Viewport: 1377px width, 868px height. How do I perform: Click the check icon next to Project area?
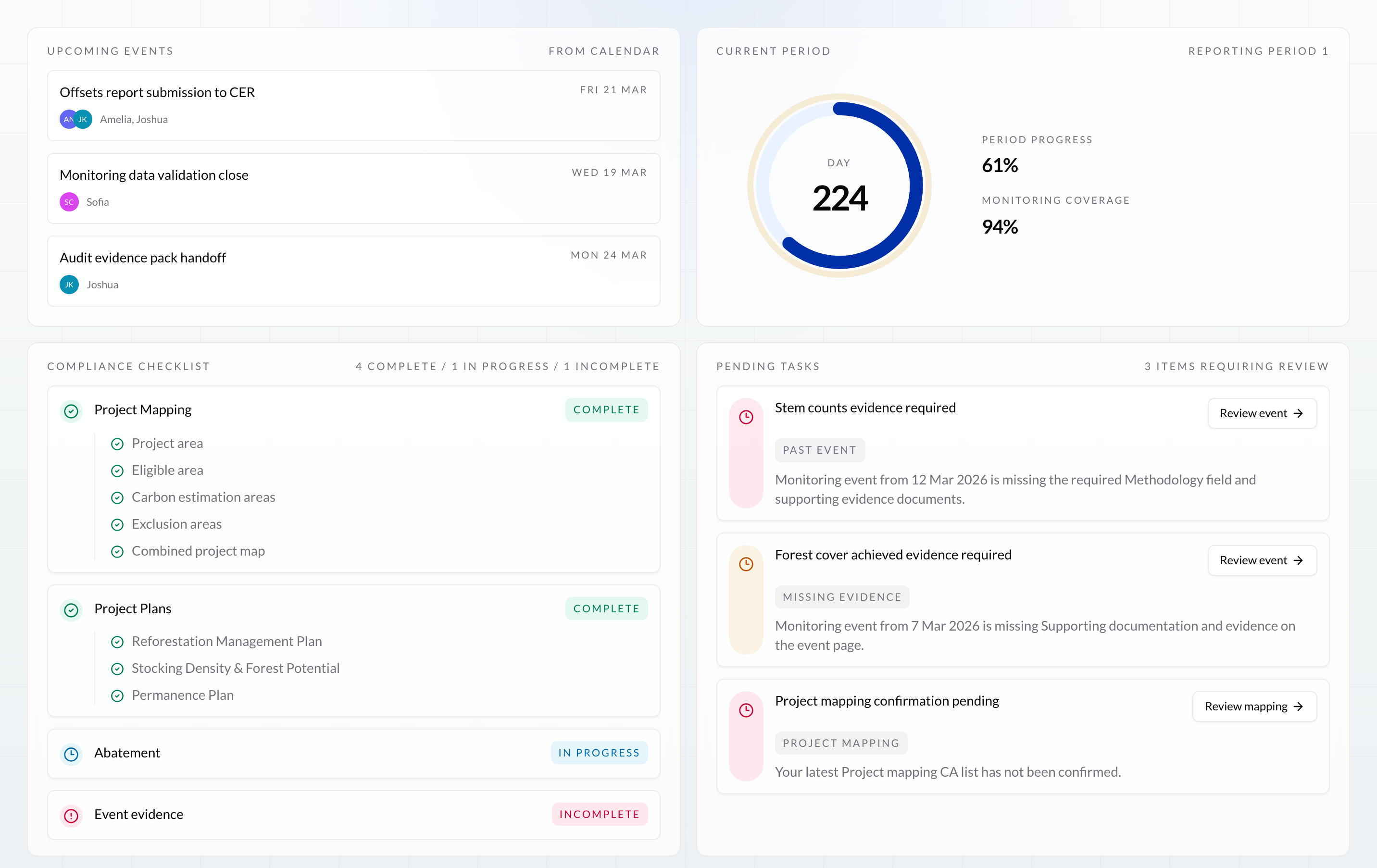(x=117, y=444)
